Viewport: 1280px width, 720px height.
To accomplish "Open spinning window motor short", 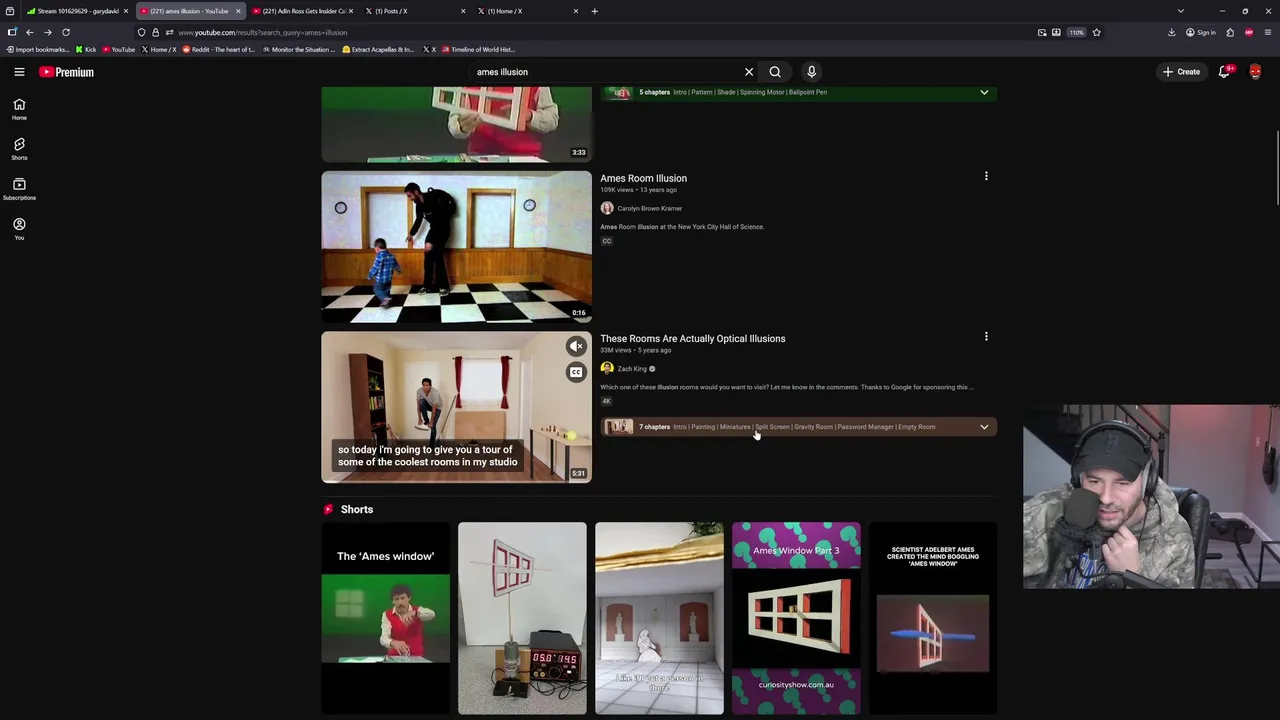I will (x=522, y=618).
